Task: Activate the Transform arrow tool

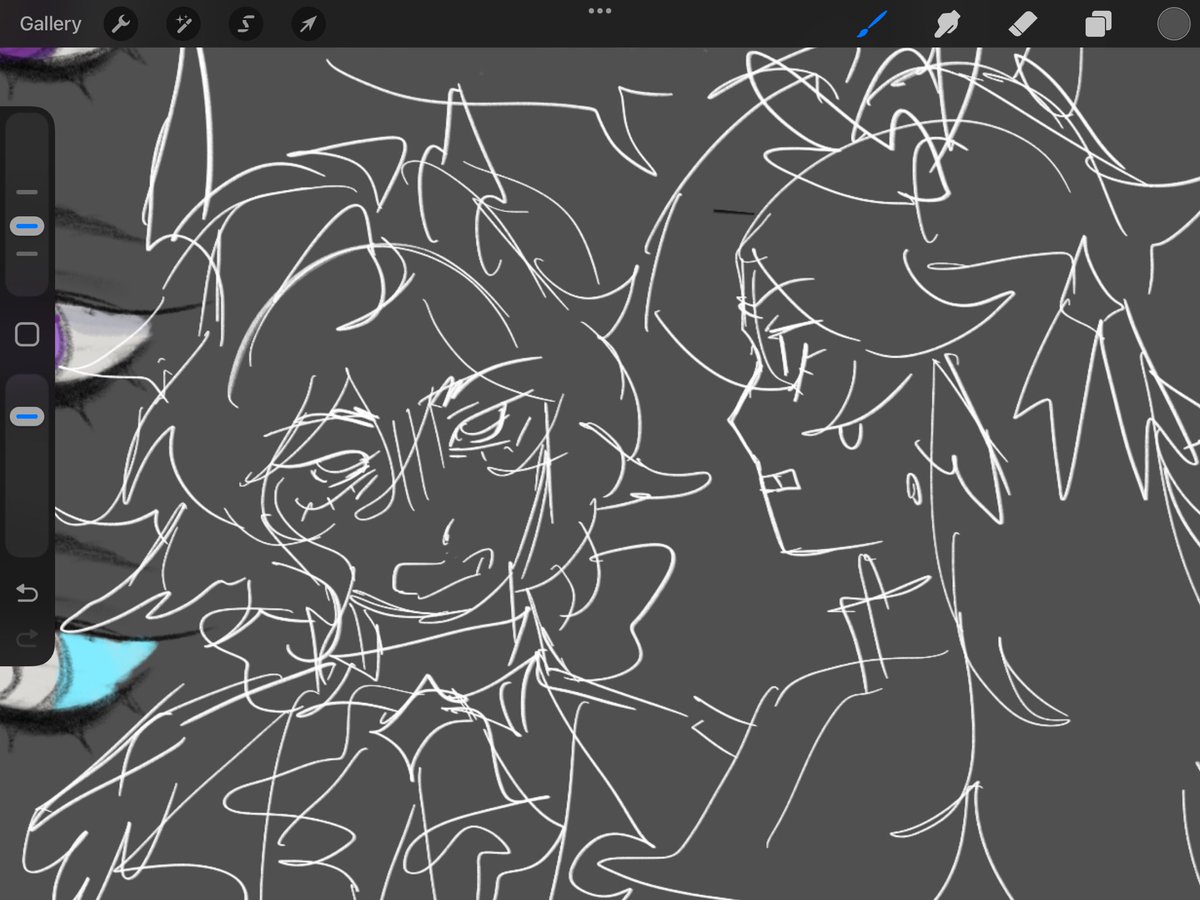Action: tap(308, 24)
